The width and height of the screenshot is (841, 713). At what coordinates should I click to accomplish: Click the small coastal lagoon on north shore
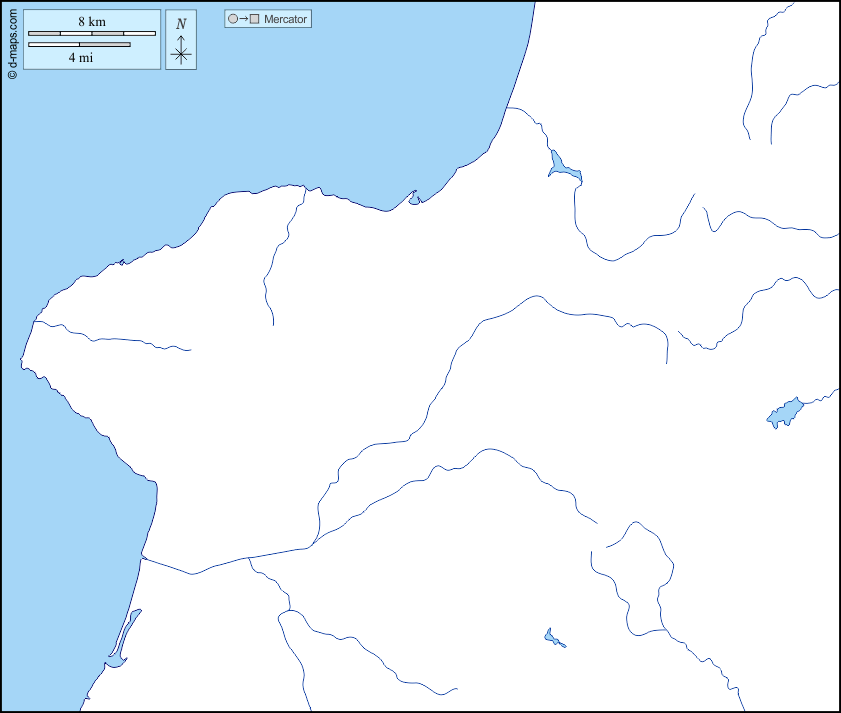click(x=414, y=198)
